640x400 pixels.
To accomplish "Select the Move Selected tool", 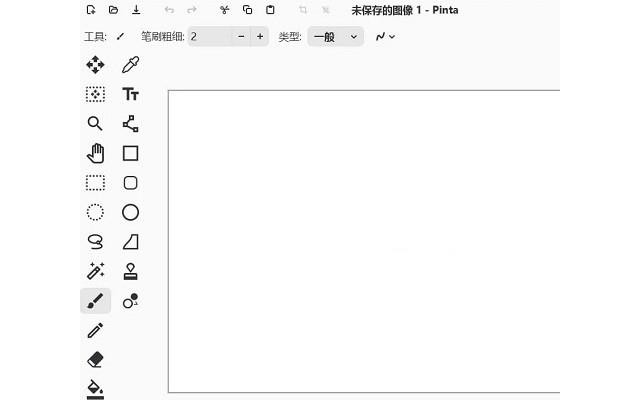I will [x=95, y=64].
